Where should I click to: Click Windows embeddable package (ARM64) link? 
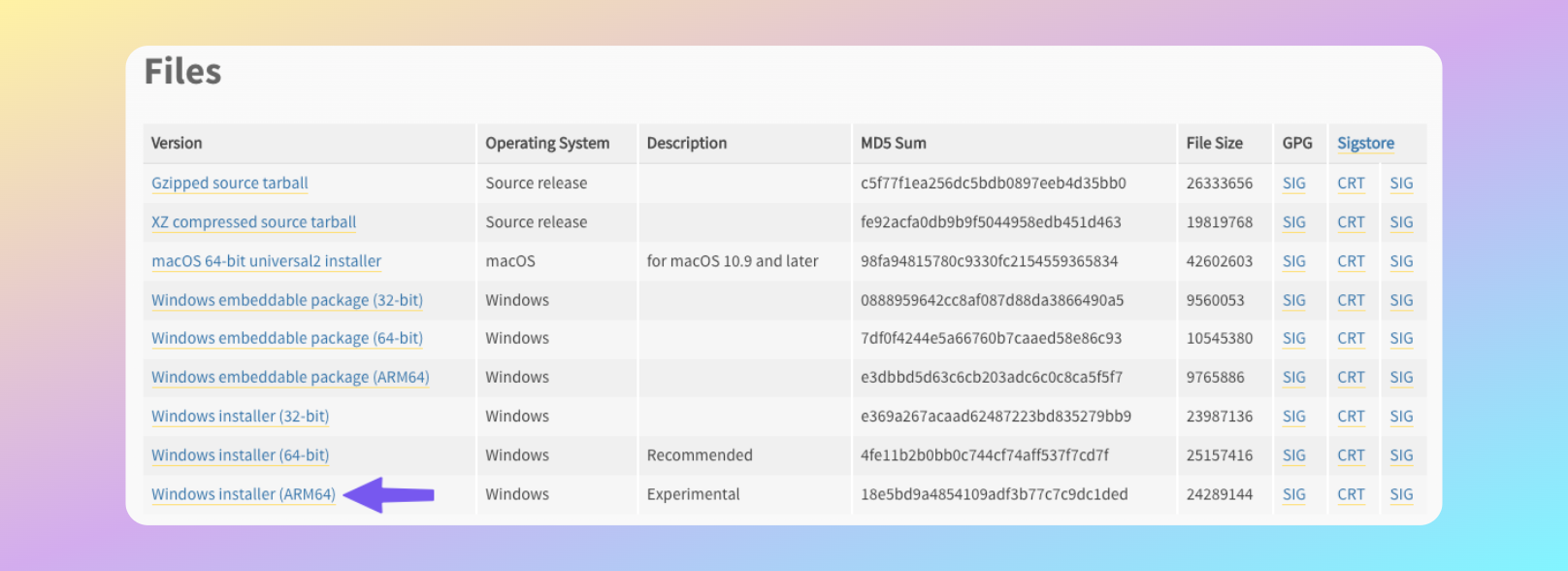(289, 377)
